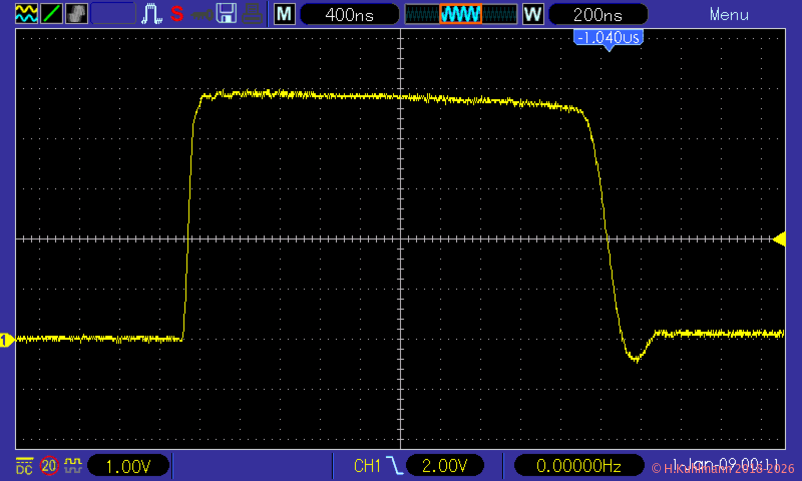Click the -1.040us trigger position marker
802x481 pixels.
coord(607,37)
